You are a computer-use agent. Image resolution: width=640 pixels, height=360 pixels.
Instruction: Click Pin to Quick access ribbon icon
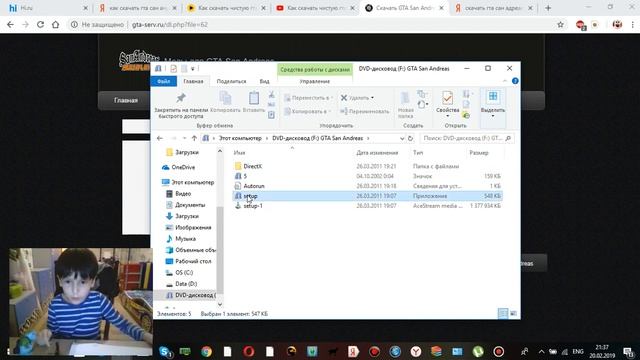pyautogui.click(x=181, y=98)
